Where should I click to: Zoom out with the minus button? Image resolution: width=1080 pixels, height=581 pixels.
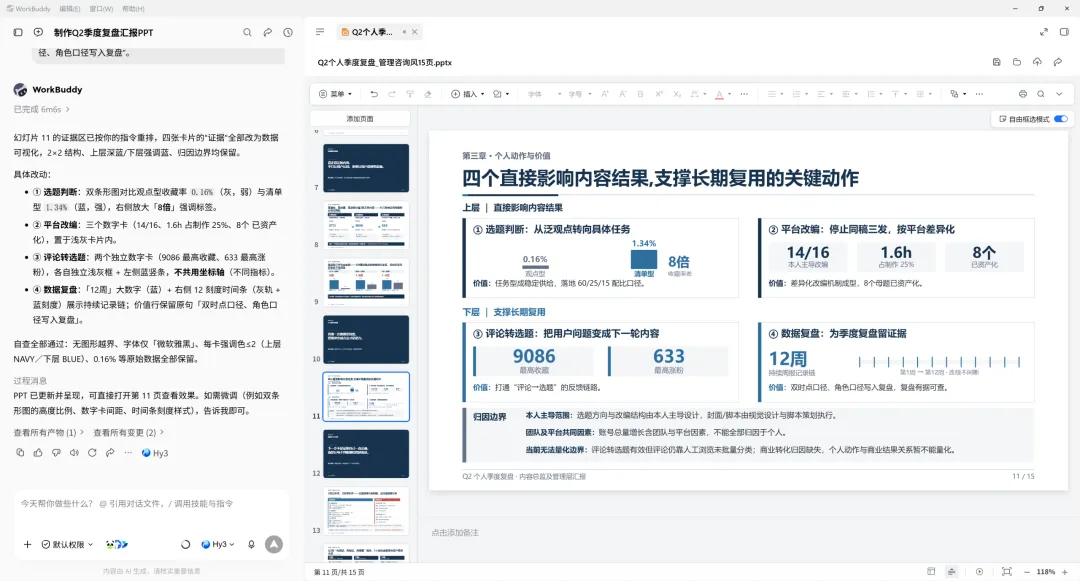click(x=1027, y=572)
